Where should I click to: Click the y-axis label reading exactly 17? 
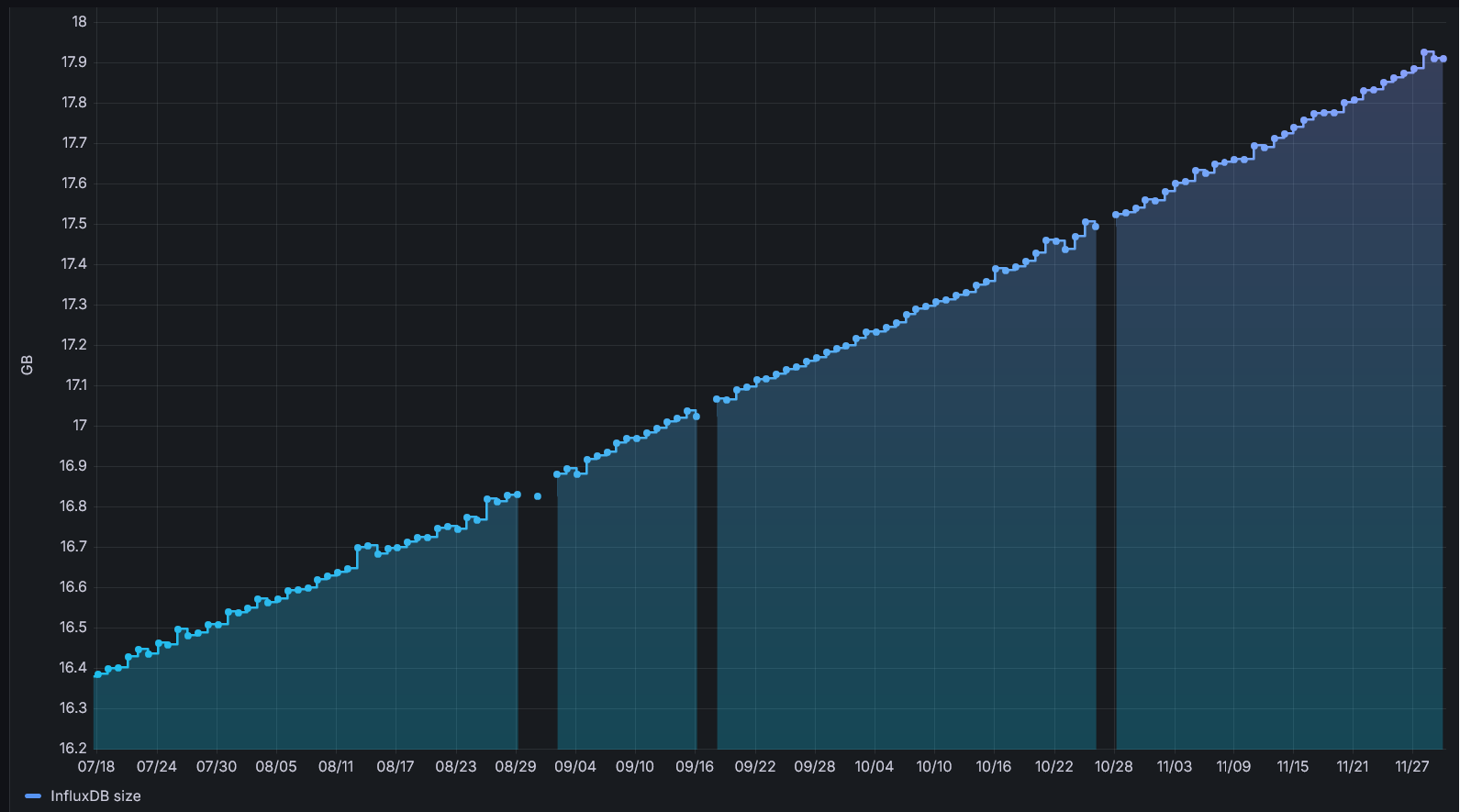(81, 426)
